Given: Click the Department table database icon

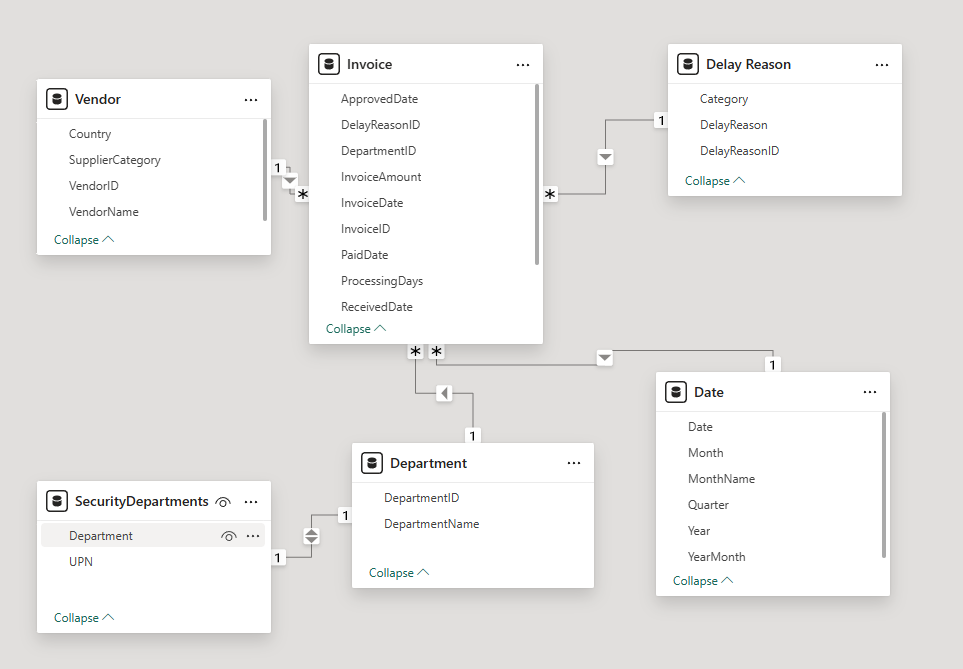Looking at the screenshot, I should (x=372, y=463).
